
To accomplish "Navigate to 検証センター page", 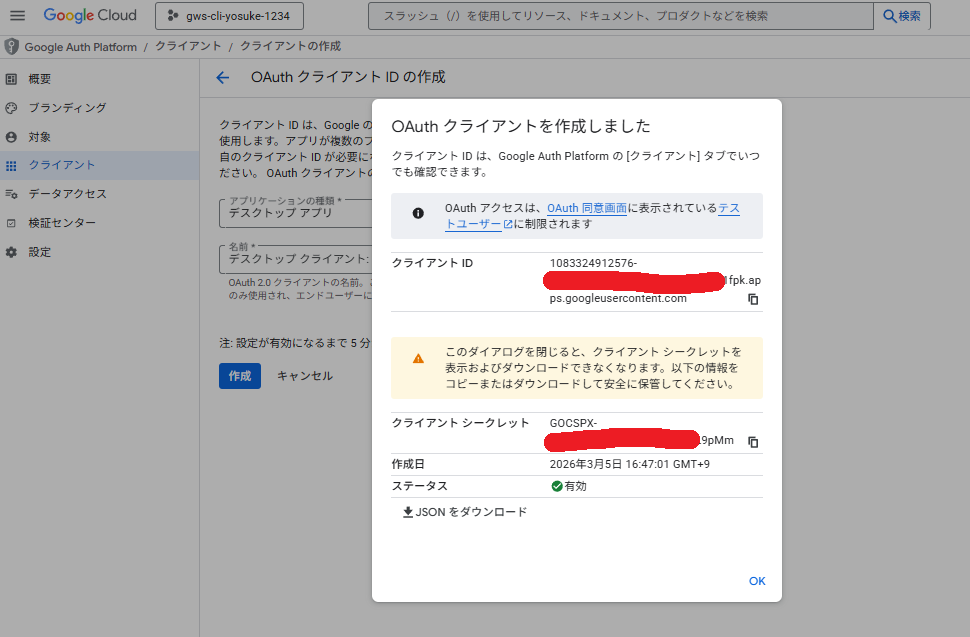I will (x=62, y=223).
